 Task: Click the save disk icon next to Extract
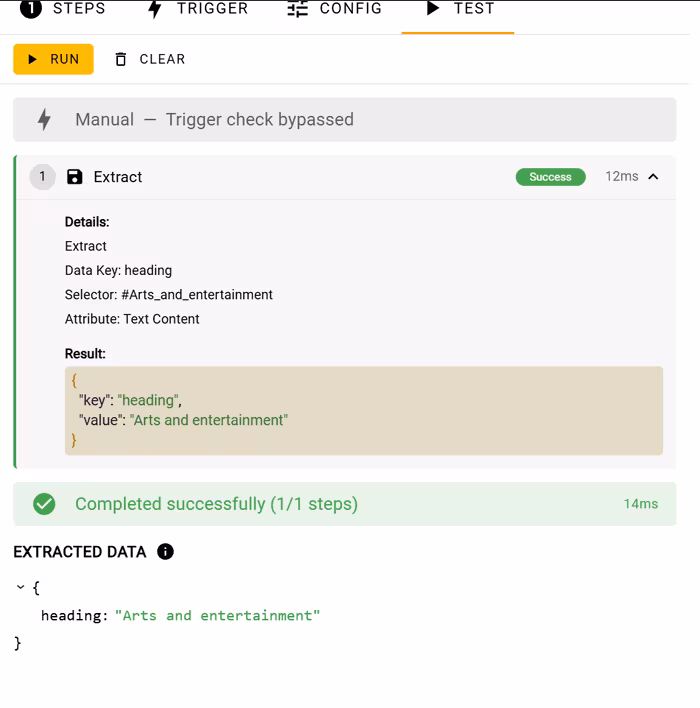click(75, 177)
